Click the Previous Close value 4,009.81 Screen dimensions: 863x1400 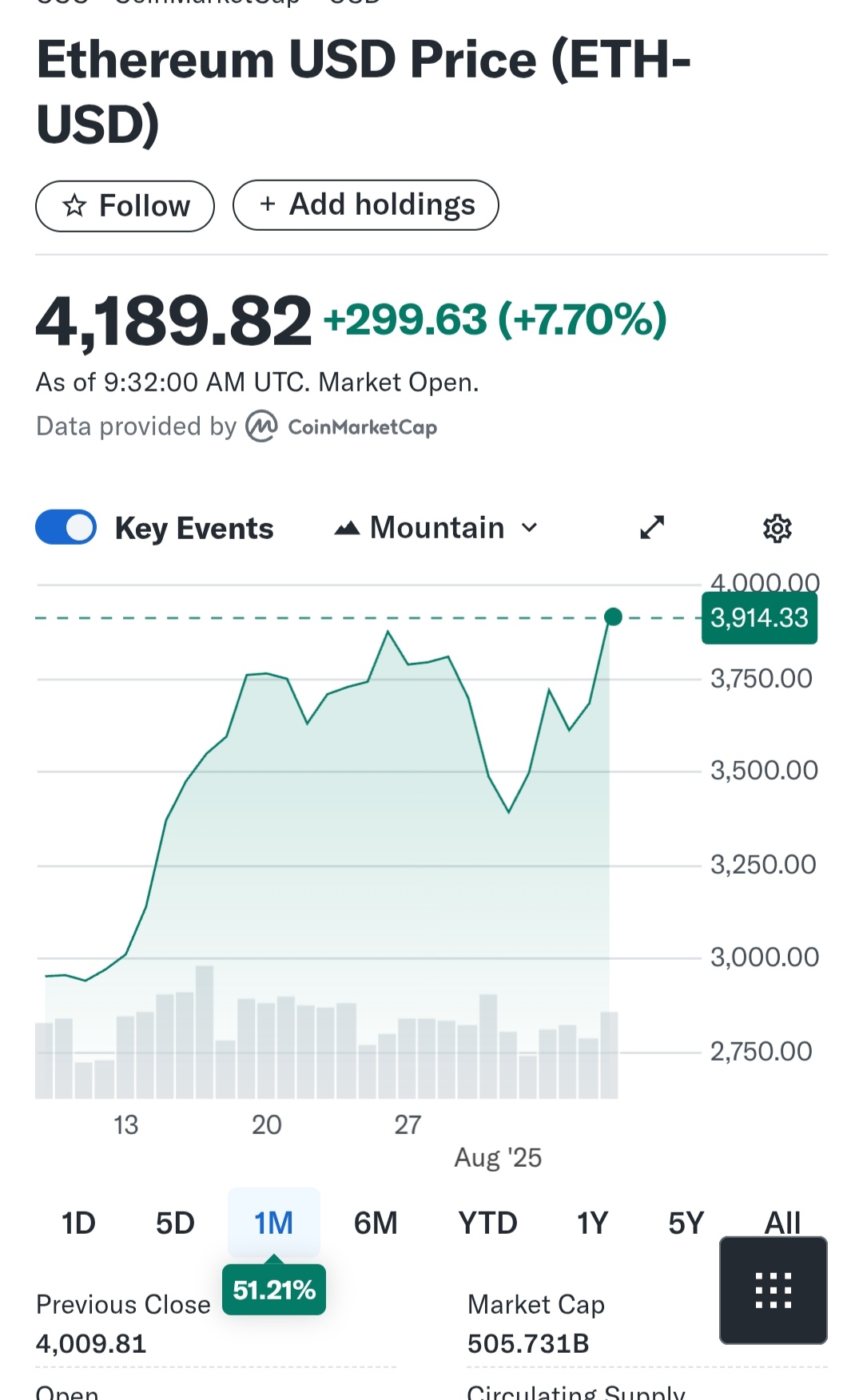point(91,1343)
